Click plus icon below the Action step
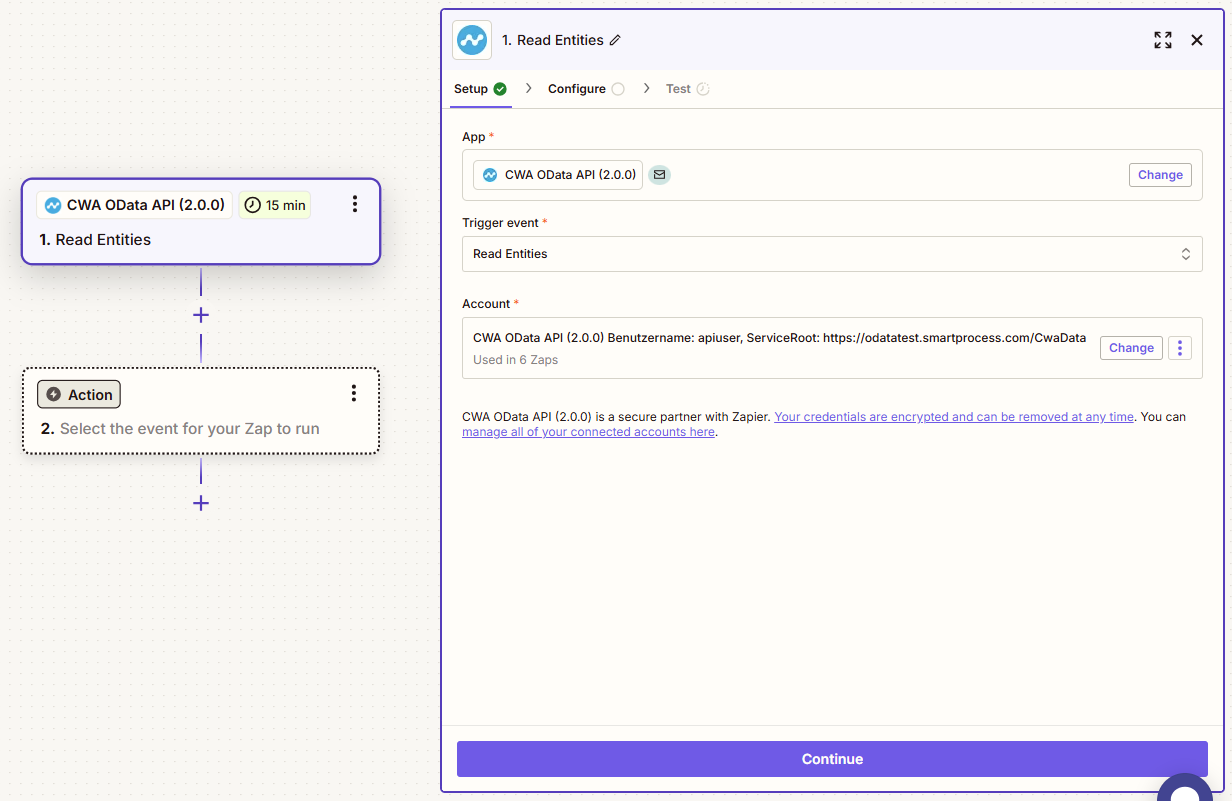Image resolution: width=1232 pixels, height=801 pixels. tap(201, 503)
